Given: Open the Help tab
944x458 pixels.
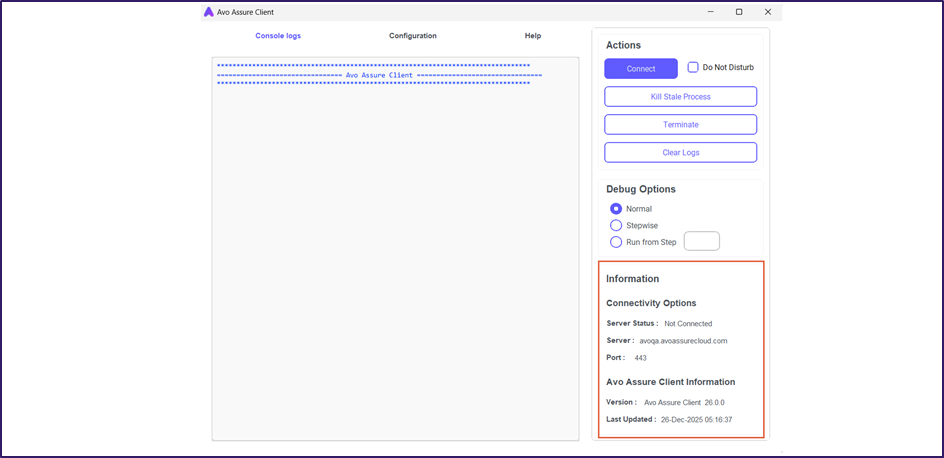Looking at the screenshot, I should [x=533, y=36].
